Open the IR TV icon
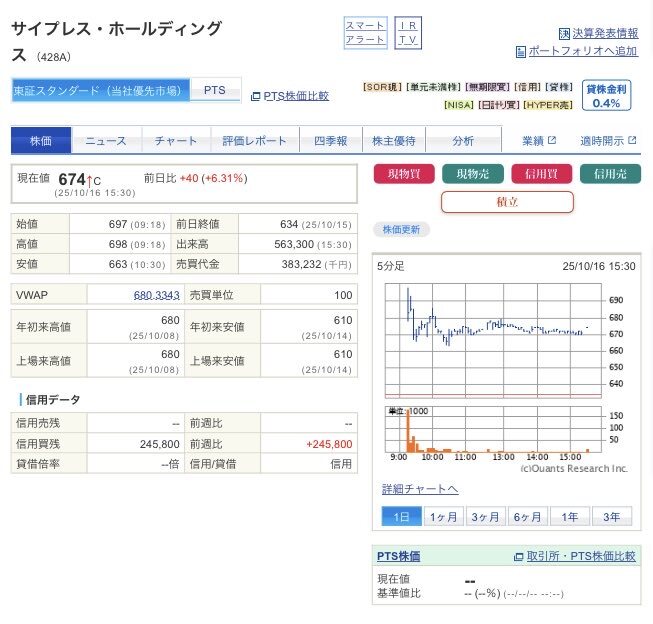653x624 pixels. [408, 32]
